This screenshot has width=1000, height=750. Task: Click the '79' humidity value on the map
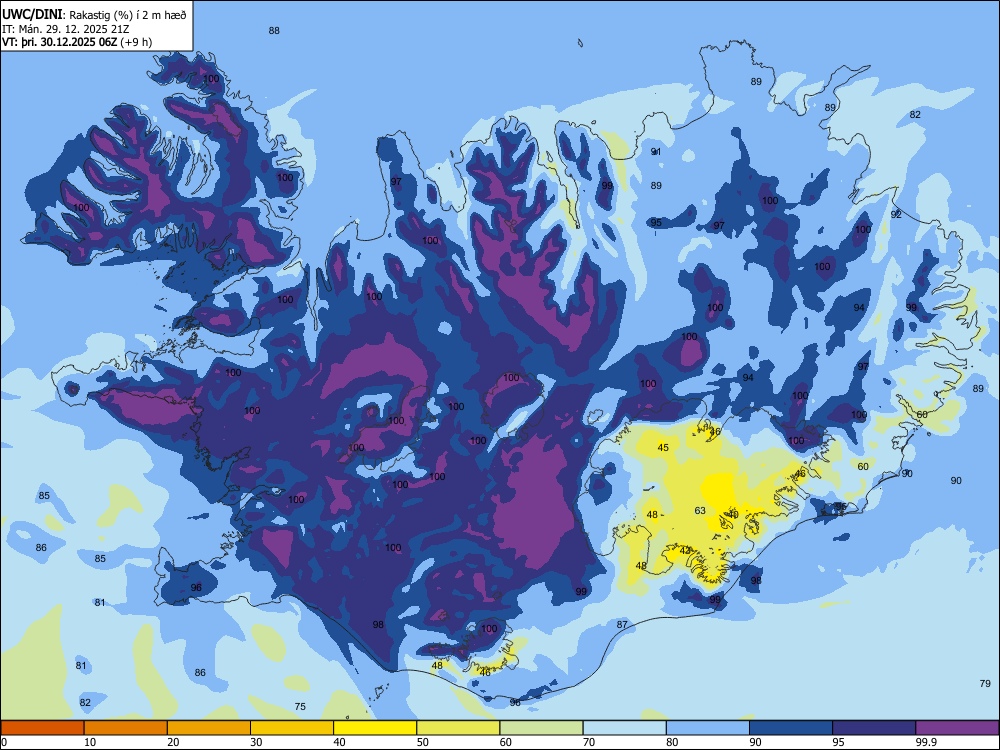[x=985, y=683]
